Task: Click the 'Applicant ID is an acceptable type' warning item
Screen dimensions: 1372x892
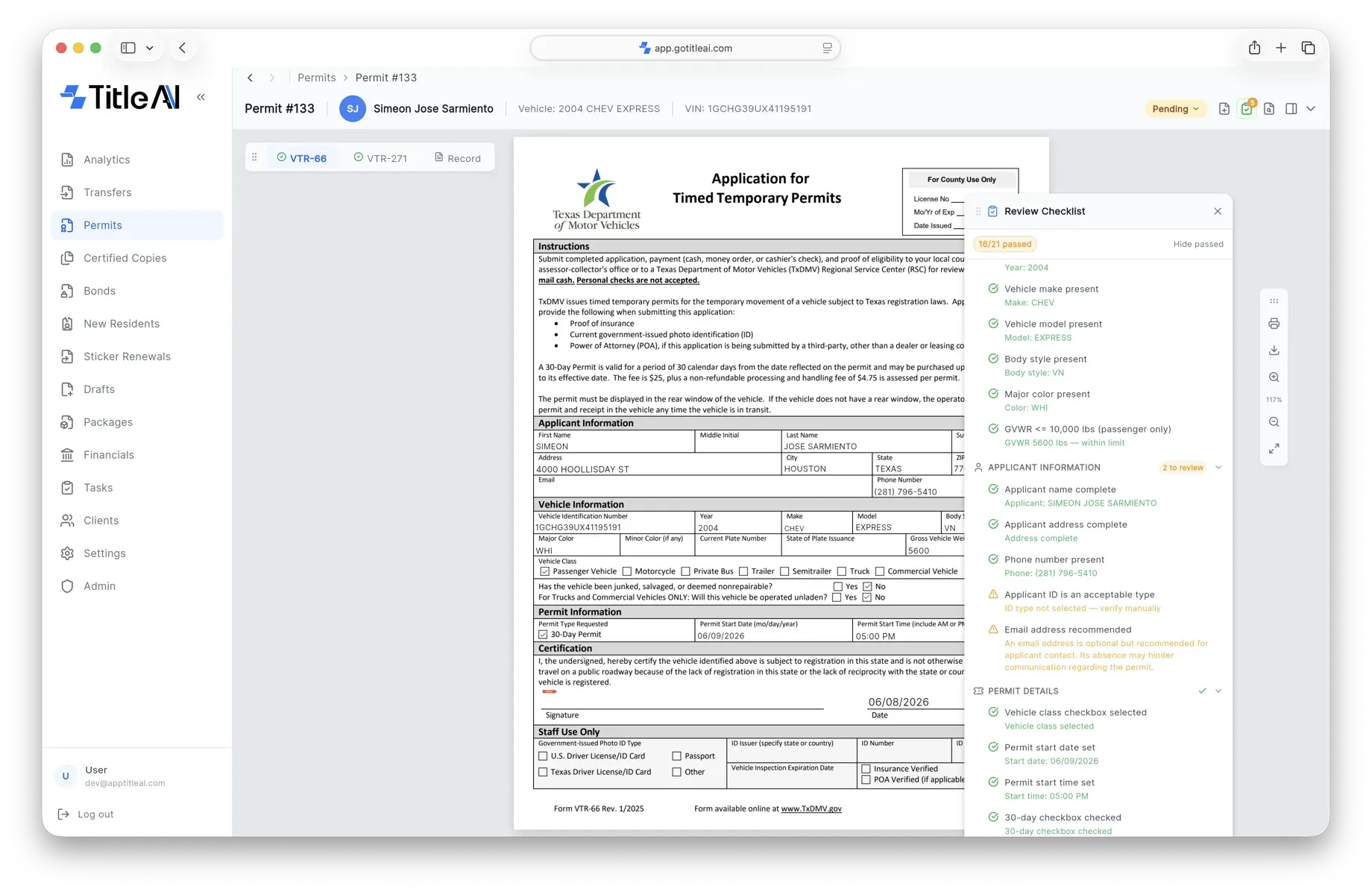Action: (x=1102, y=601)
